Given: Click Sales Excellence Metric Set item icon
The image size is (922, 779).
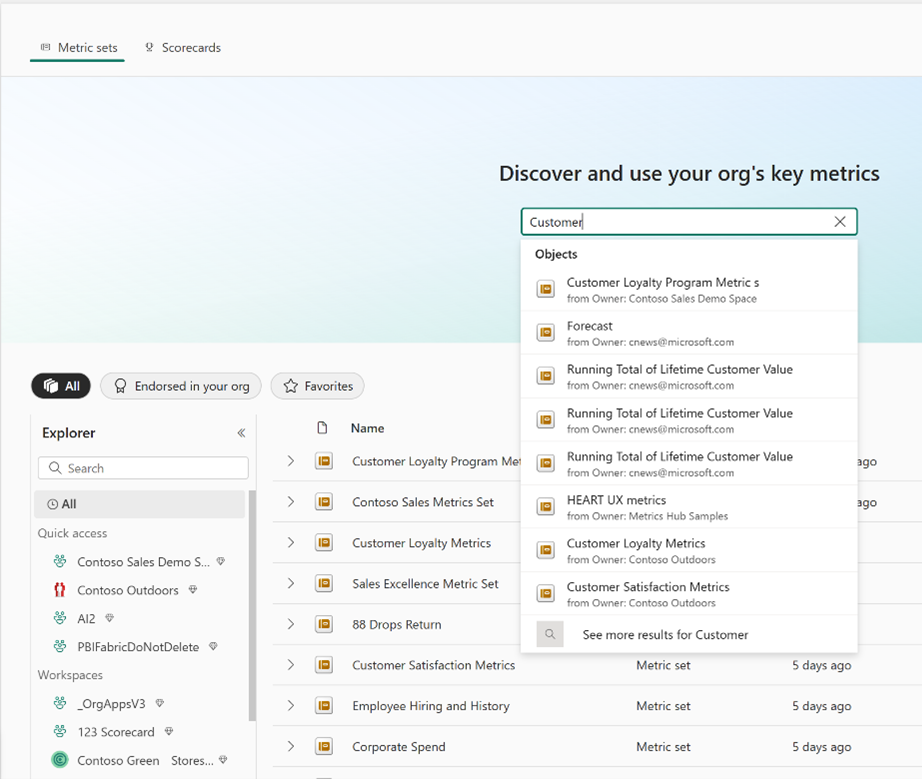Looking at the screenshot, I should 324,584.
